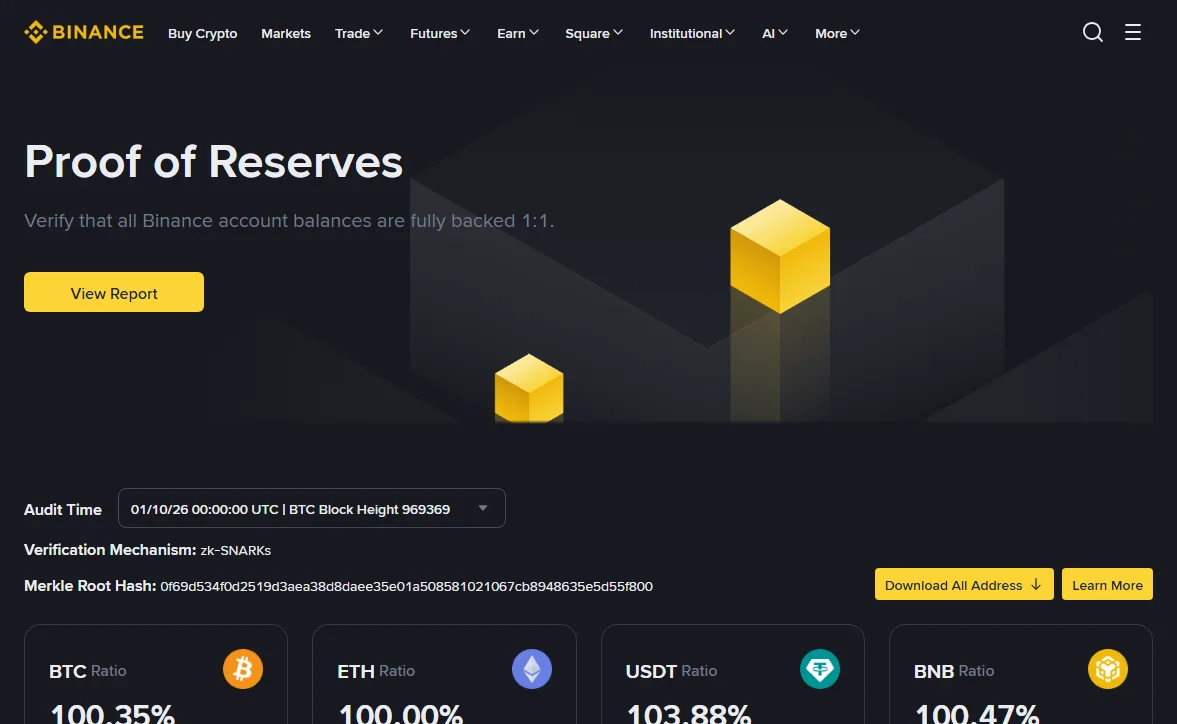Click the Merkle Root Hash value
The image size is (1177, 724).
406,586
